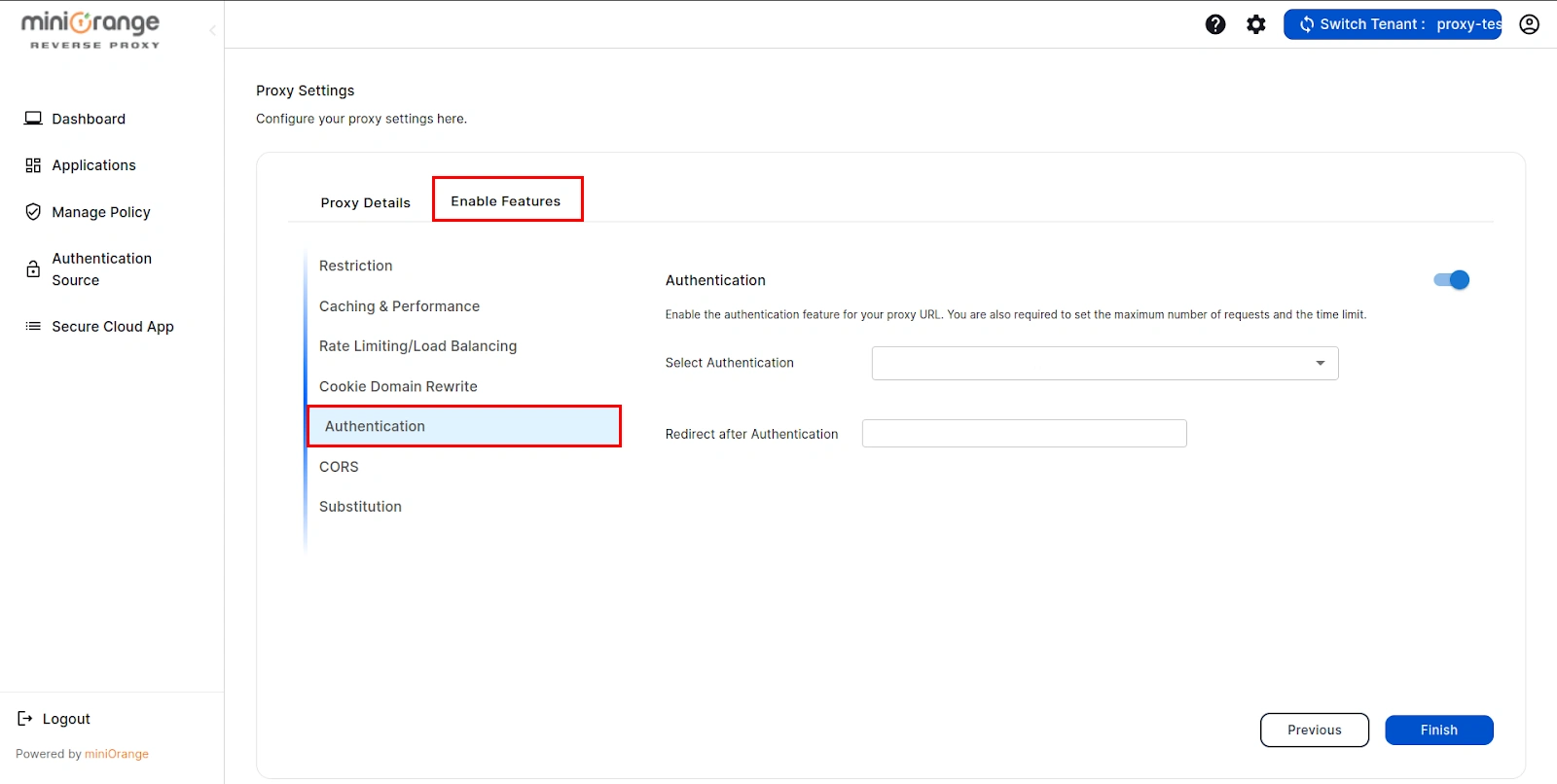
Task: Select Caching & Performance feature
Action: 400,306
